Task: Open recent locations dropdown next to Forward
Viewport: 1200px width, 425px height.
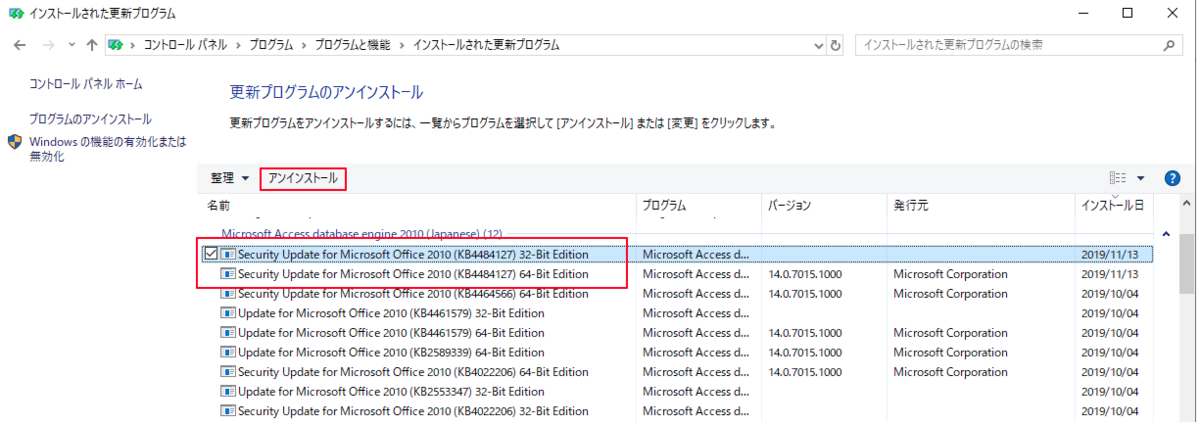Action: coord(71,45)
